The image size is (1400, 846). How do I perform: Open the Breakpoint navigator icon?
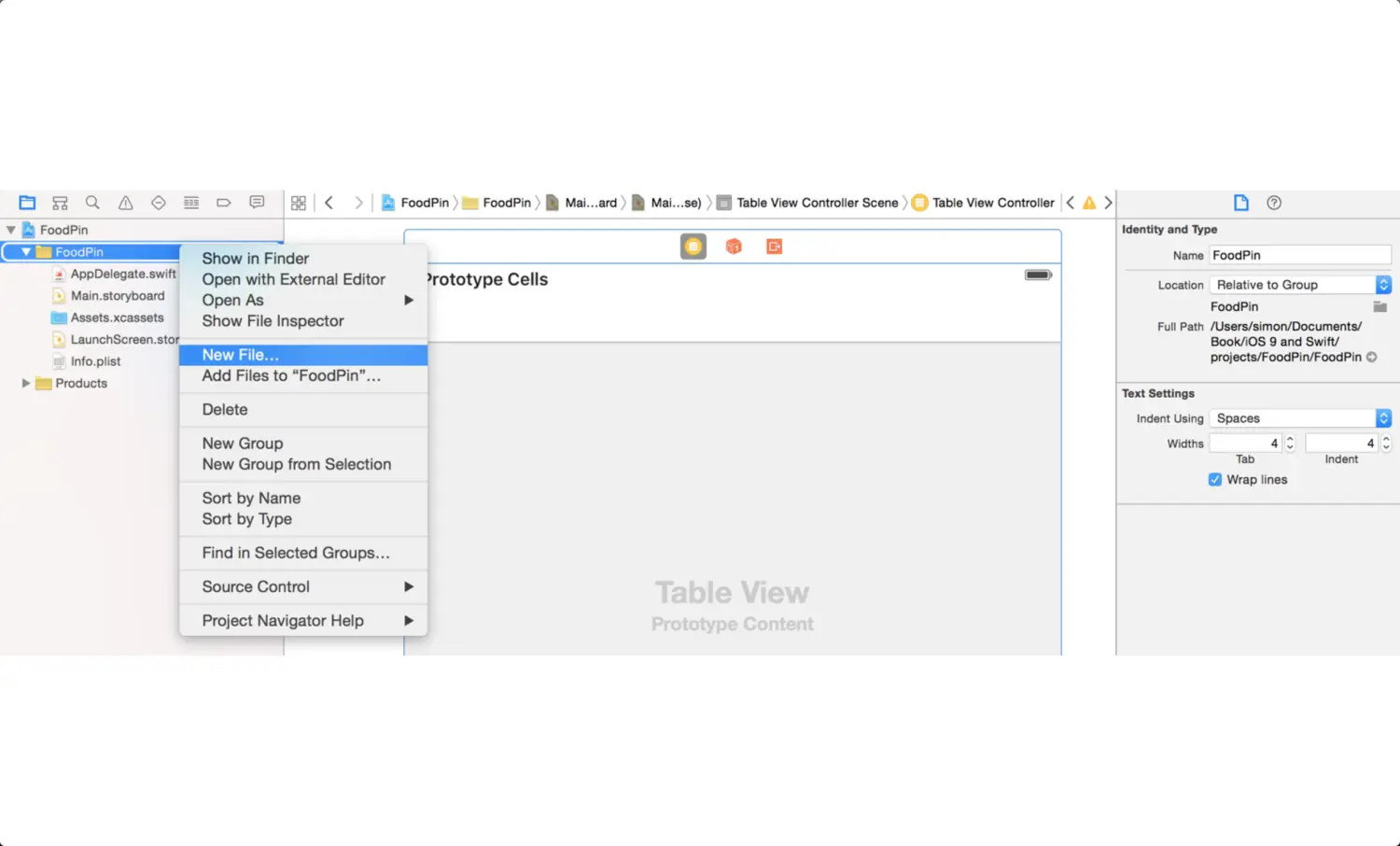tap(224, 203)
